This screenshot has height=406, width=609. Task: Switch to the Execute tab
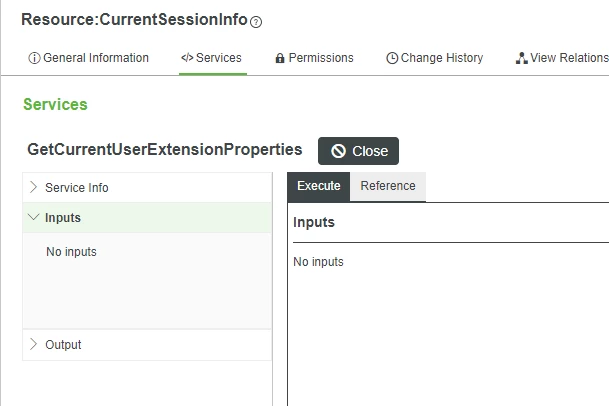pos(318,186)
